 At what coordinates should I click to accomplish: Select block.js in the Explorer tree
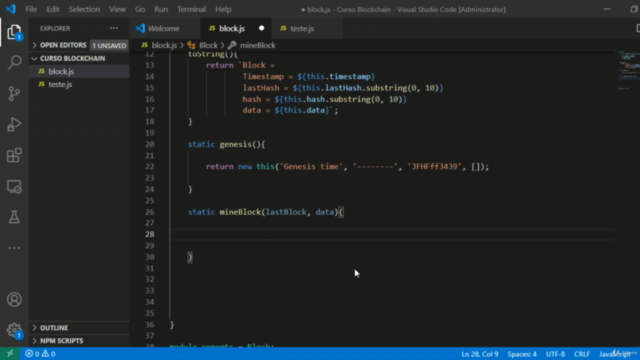(80, 71)
